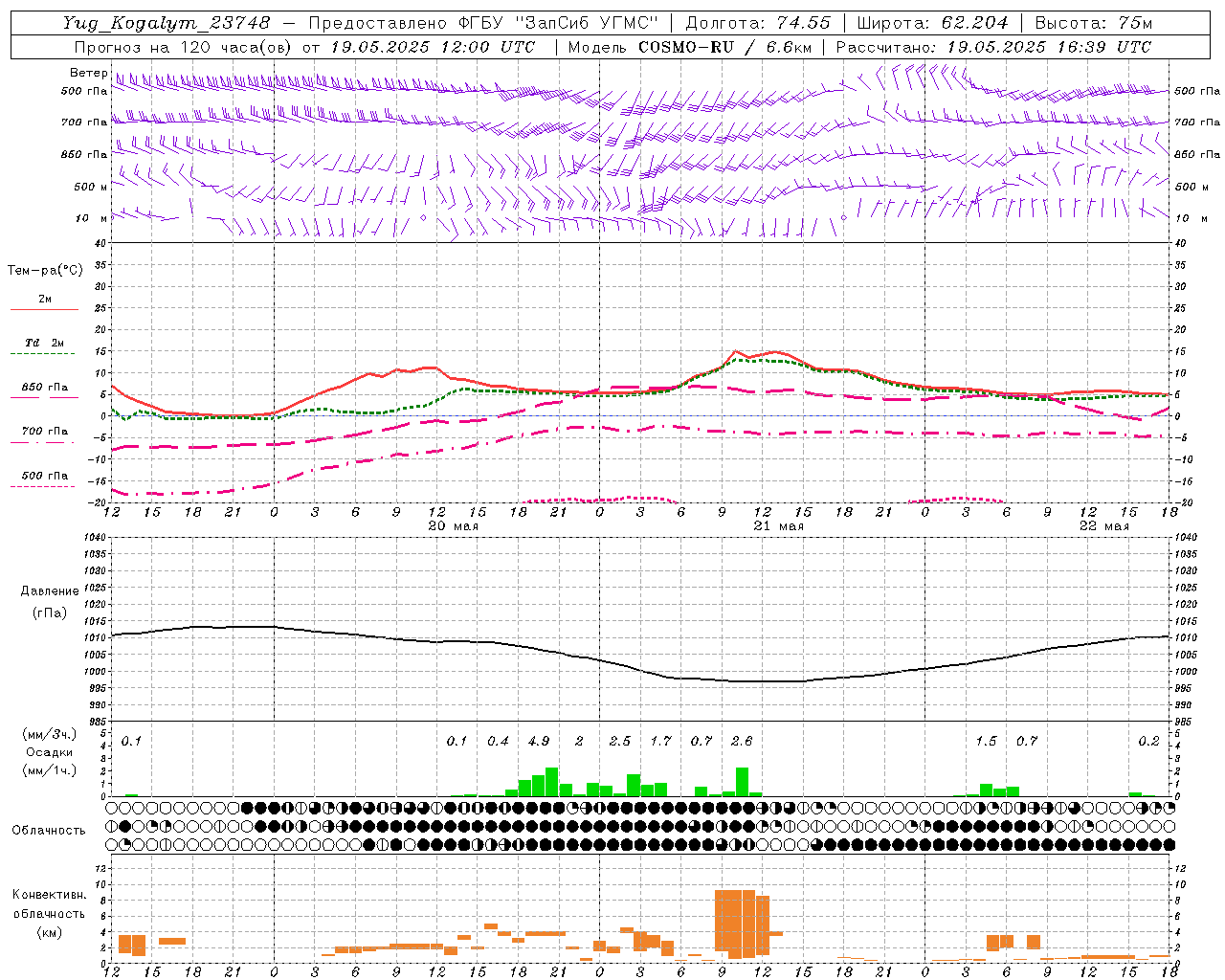The image size is (1225, 980).
Task: Select the provider text ФГБУ "ЗапСиб УГМС"
Action: [558, 23]
